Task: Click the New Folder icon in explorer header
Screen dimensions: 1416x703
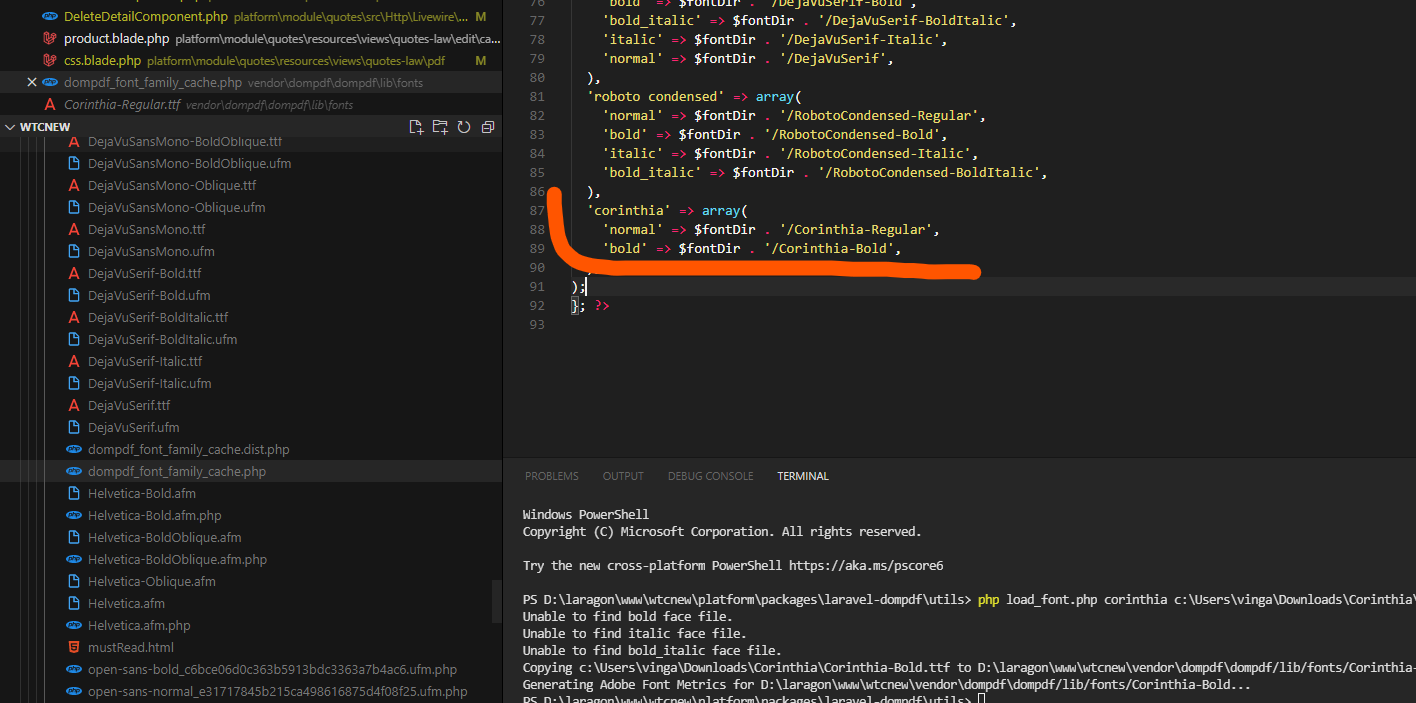Action: 440,127
